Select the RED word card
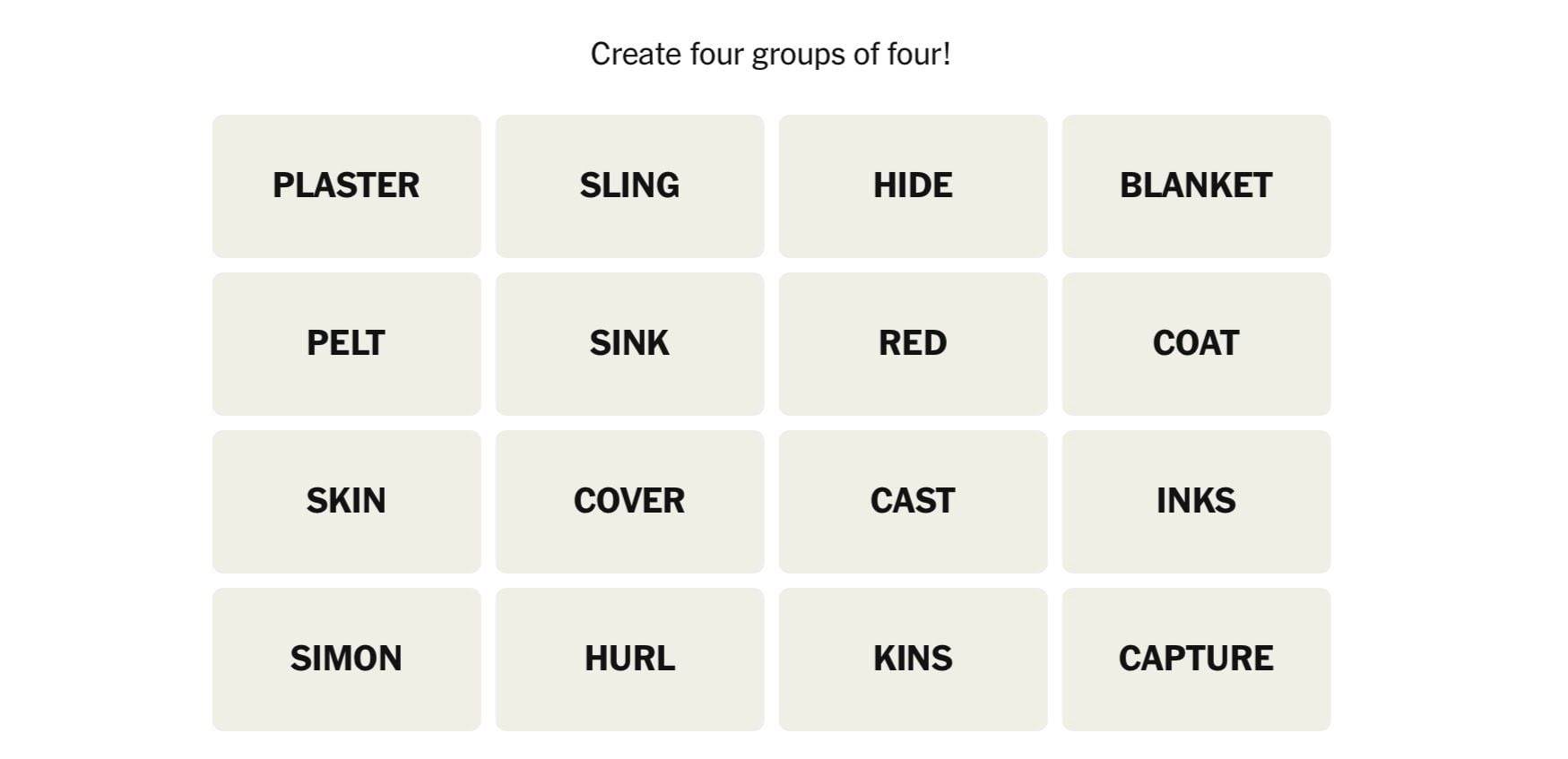The image size is (1568, 759). coord(913,343)
